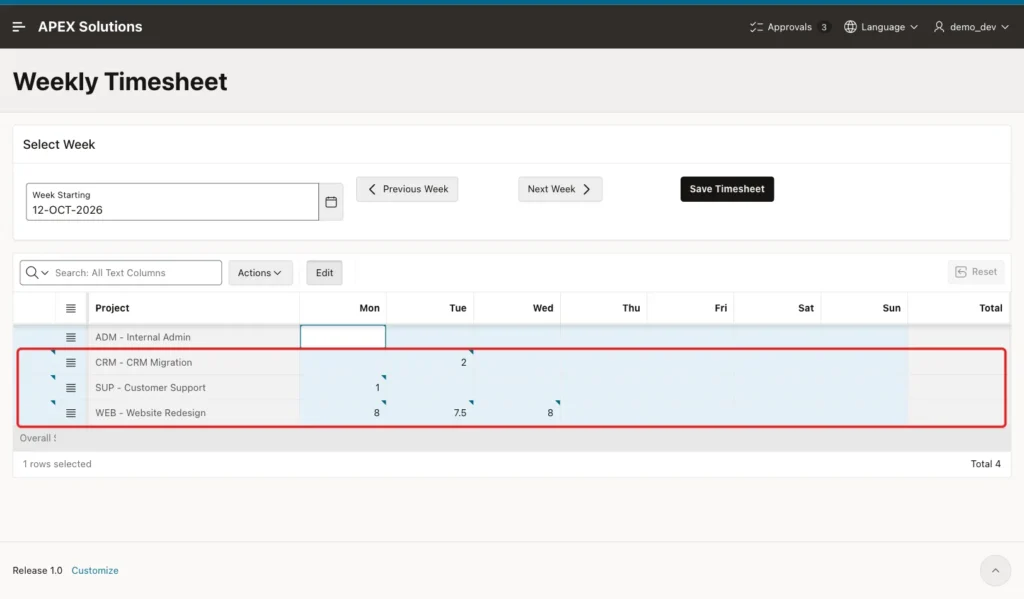Screen dimensions: 1024x599
Task: Click the Reset button's undo icon
Action: [961, 272]
